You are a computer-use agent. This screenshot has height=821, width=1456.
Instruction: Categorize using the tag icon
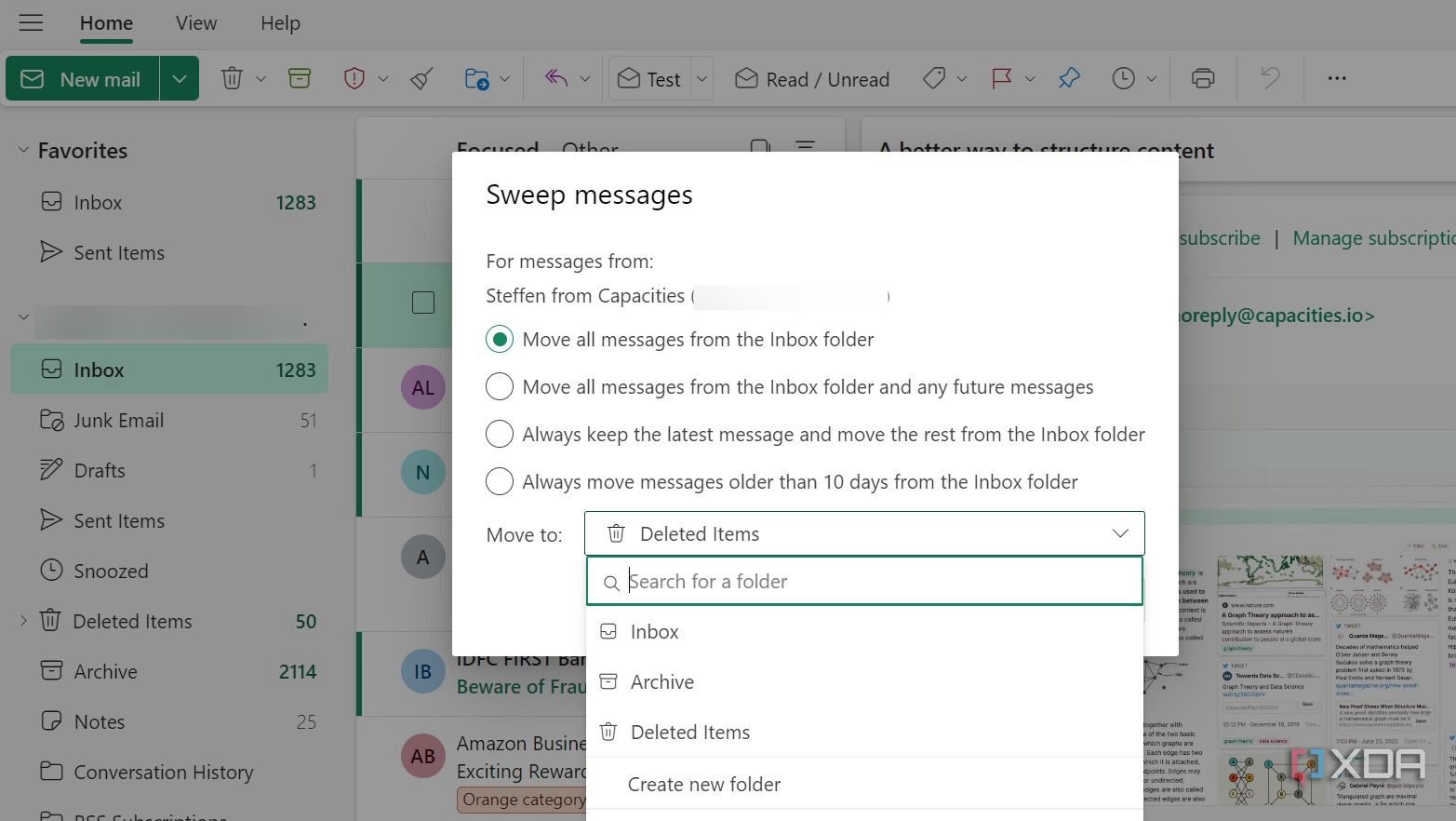pyautogui.click(x=934, y=78)
